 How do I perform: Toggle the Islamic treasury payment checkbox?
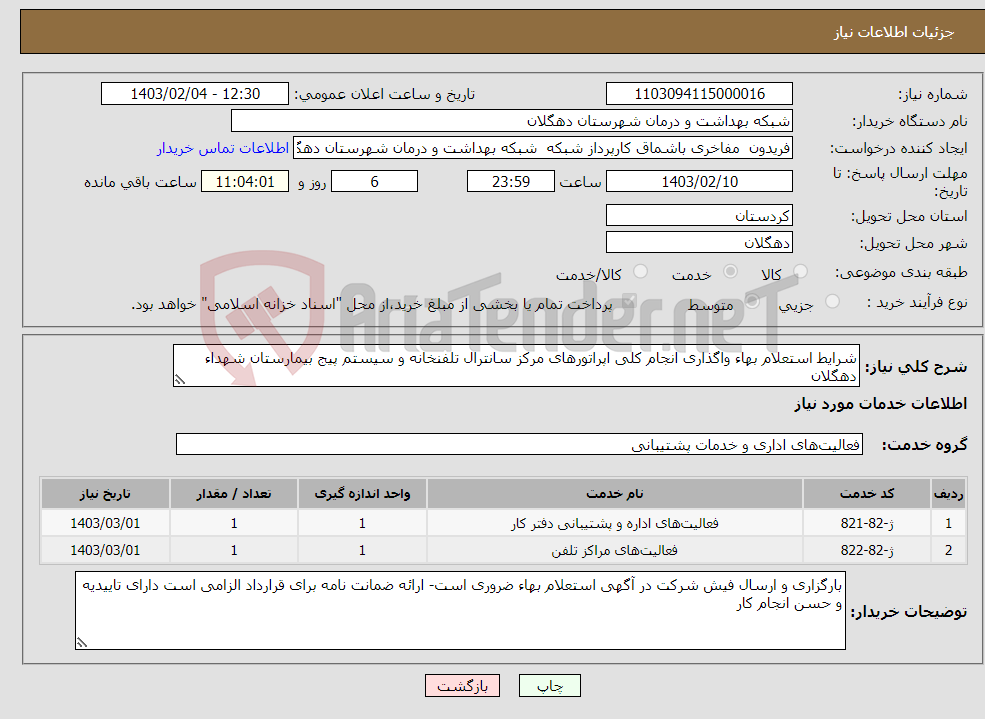(x=627, y=302)
